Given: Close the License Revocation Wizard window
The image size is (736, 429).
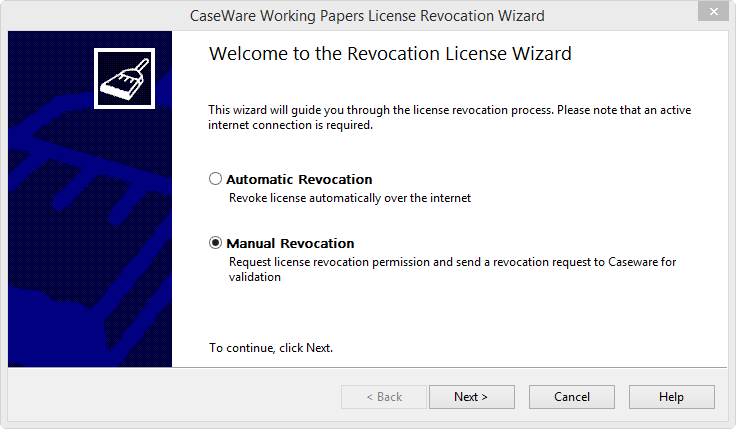Looking at the screenshot, I should click(713, 11).
